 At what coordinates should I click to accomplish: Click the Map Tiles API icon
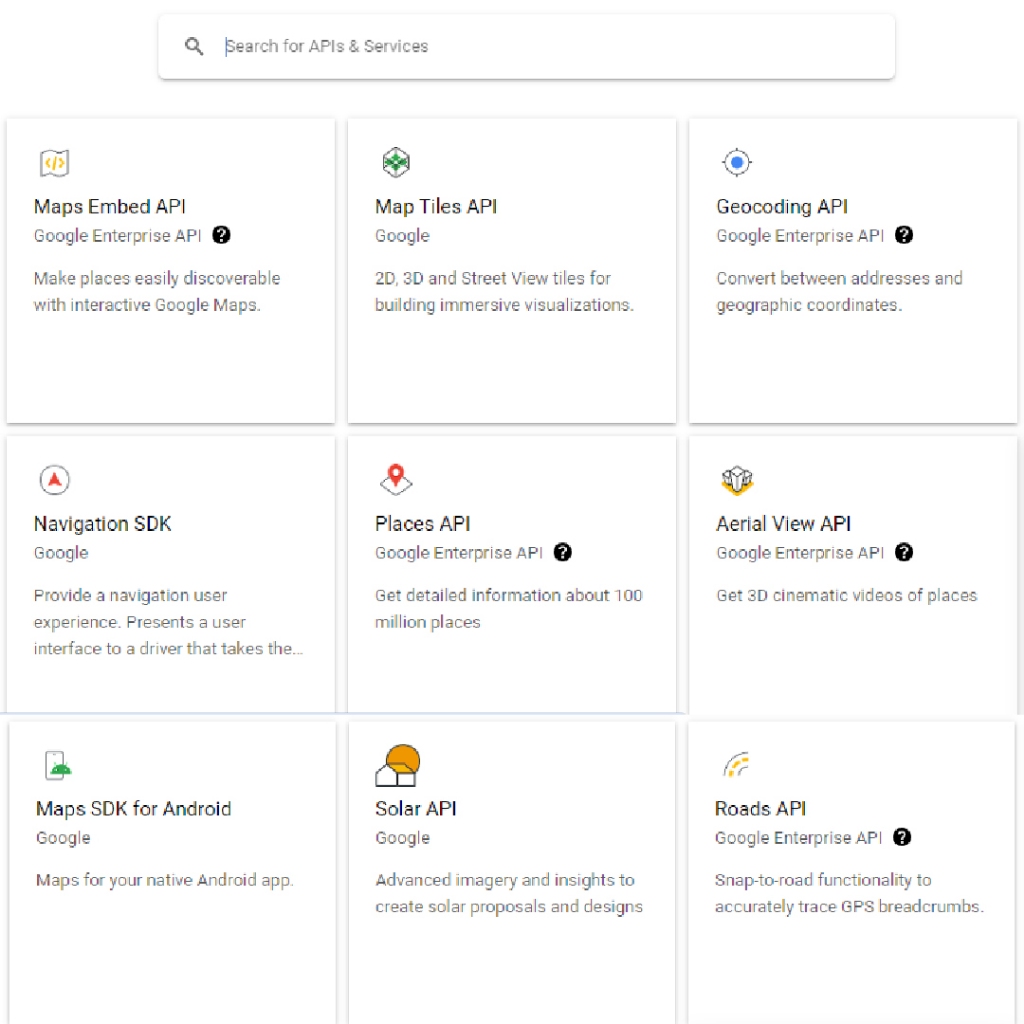[x=396, y=162]
